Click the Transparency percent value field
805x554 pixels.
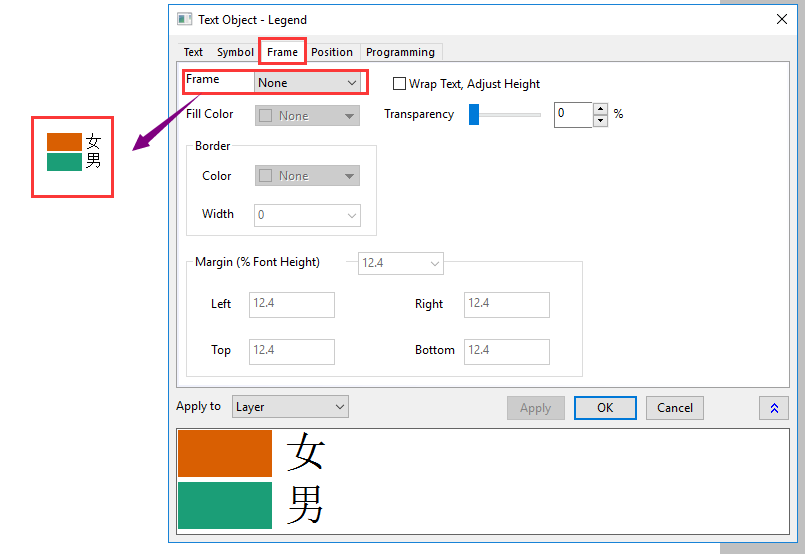pyautogui.click(x=573, y=114)
